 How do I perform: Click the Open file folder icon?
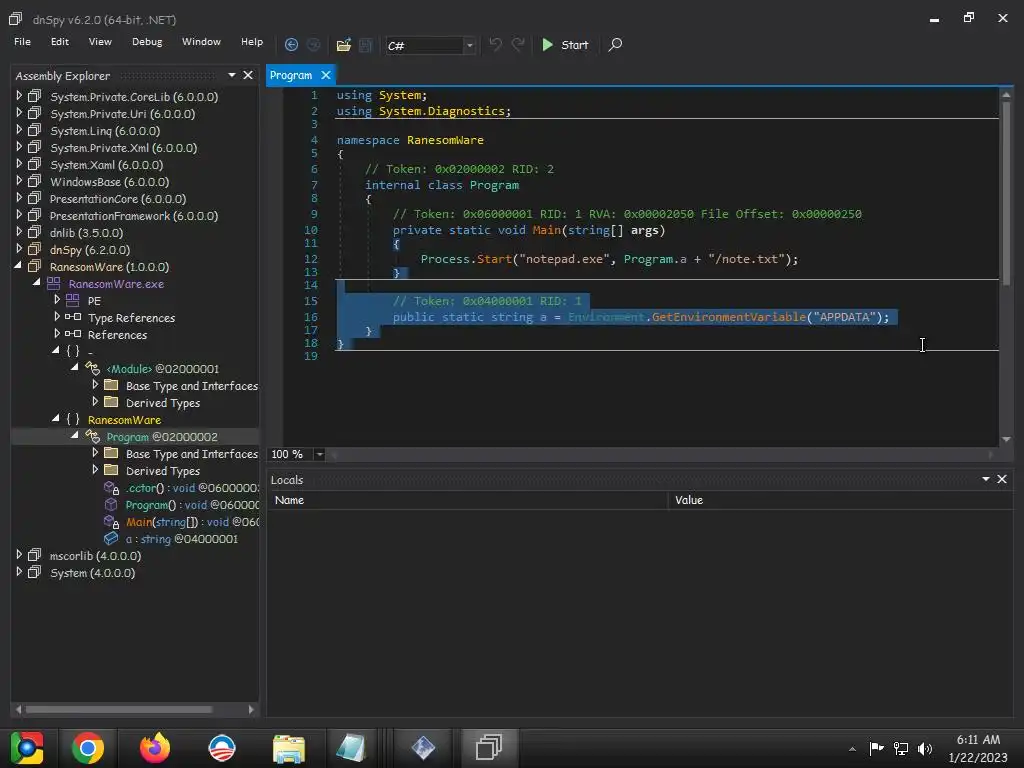click(343, 45)
